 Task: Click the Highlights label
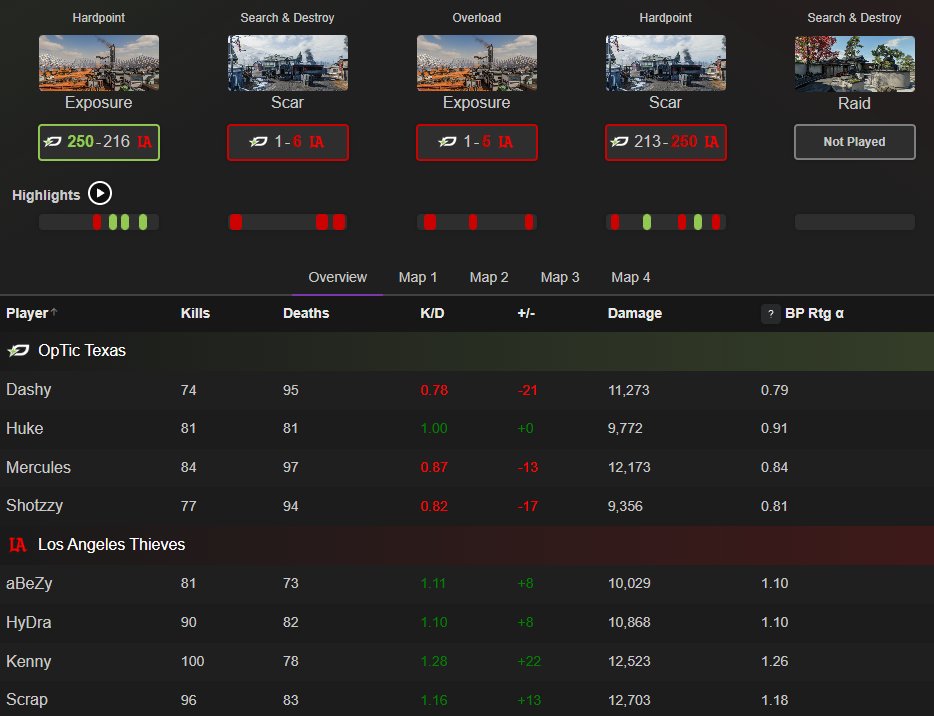[46, 195]
